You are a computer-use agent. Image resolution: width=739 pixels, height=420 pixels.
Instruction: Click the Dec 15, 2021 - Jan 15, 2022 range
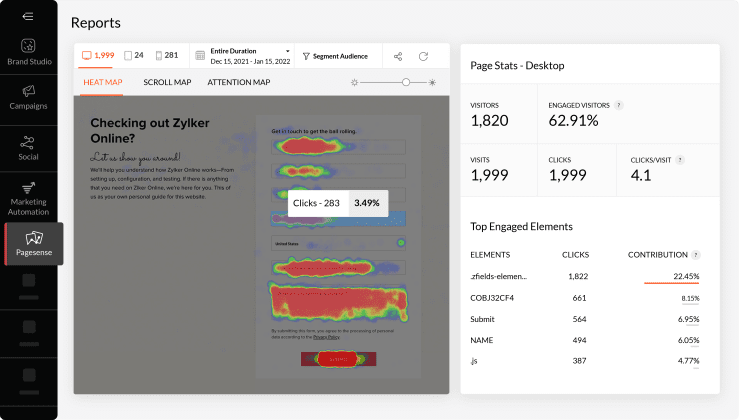tap(250, 61)
